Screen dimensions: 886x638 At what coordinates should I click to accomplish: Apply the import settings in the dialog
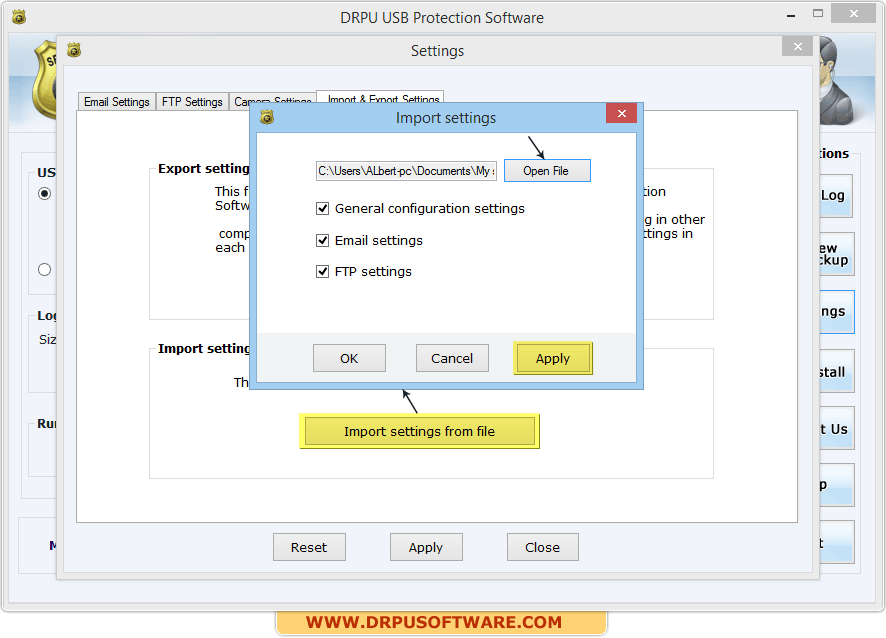[x=553, y=358]
